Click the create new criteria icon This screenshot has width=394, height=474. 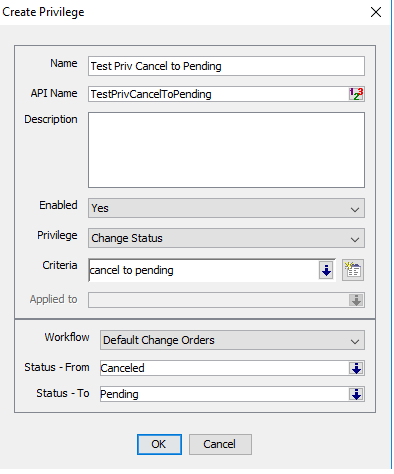click(353, 270)
